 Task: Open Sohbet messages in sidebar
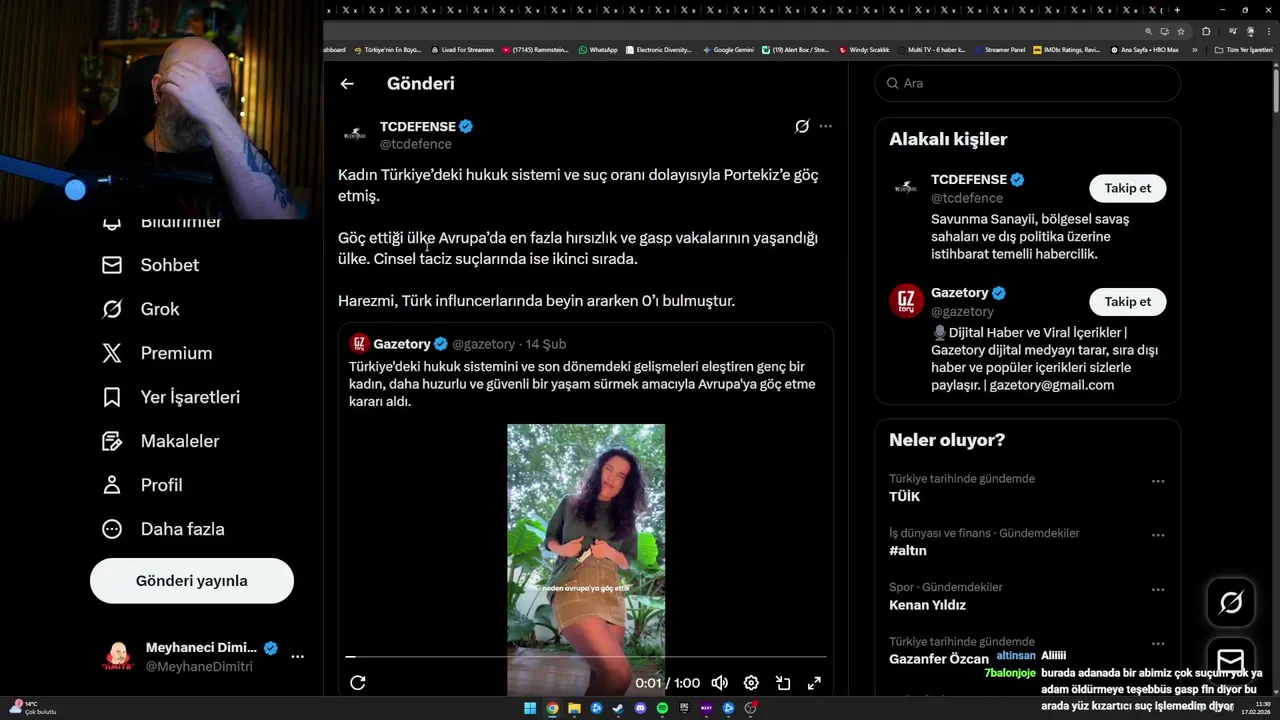(x=150, y=265)
